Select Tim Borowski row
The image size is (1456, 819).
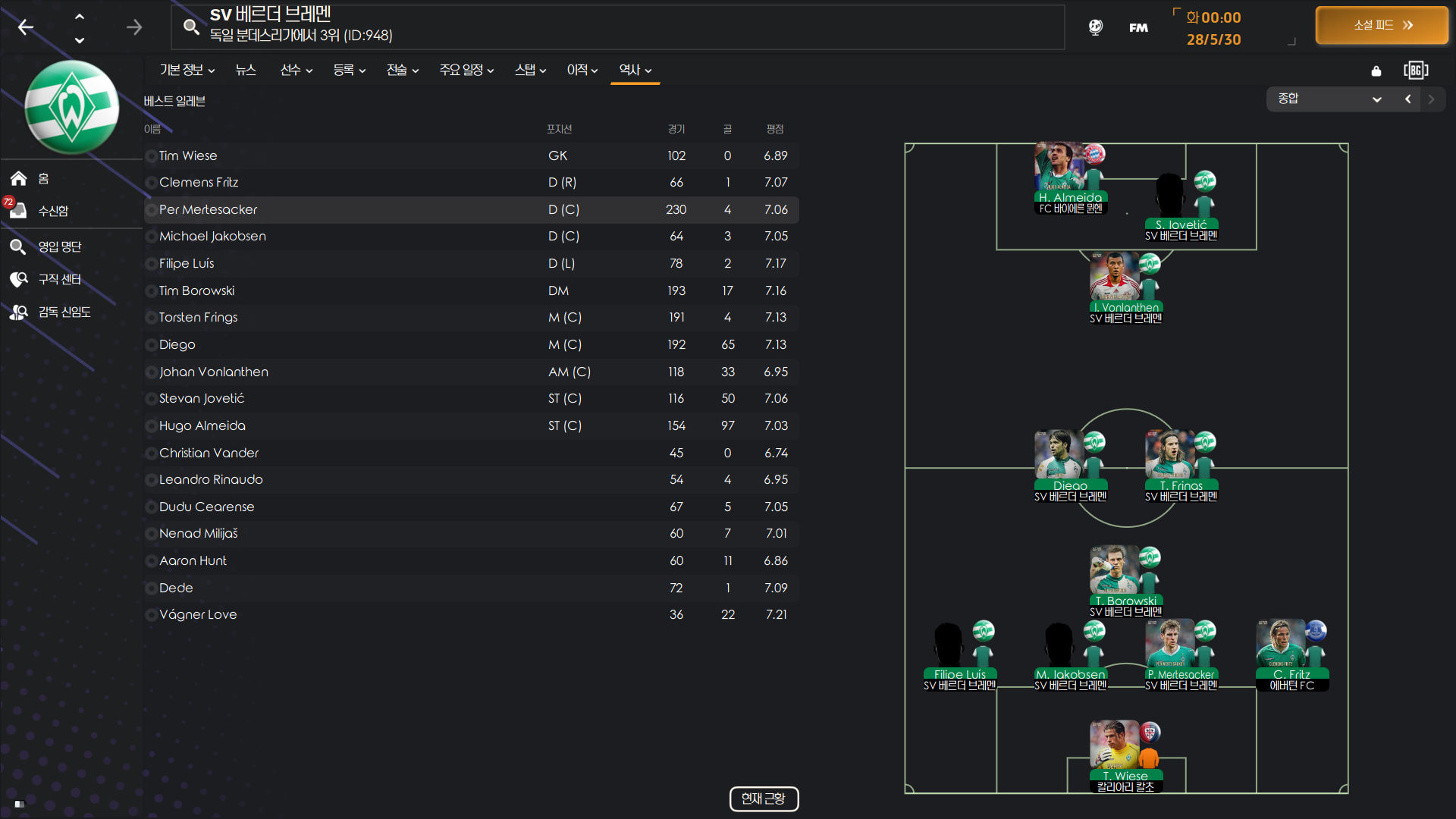tap(471, 290)
